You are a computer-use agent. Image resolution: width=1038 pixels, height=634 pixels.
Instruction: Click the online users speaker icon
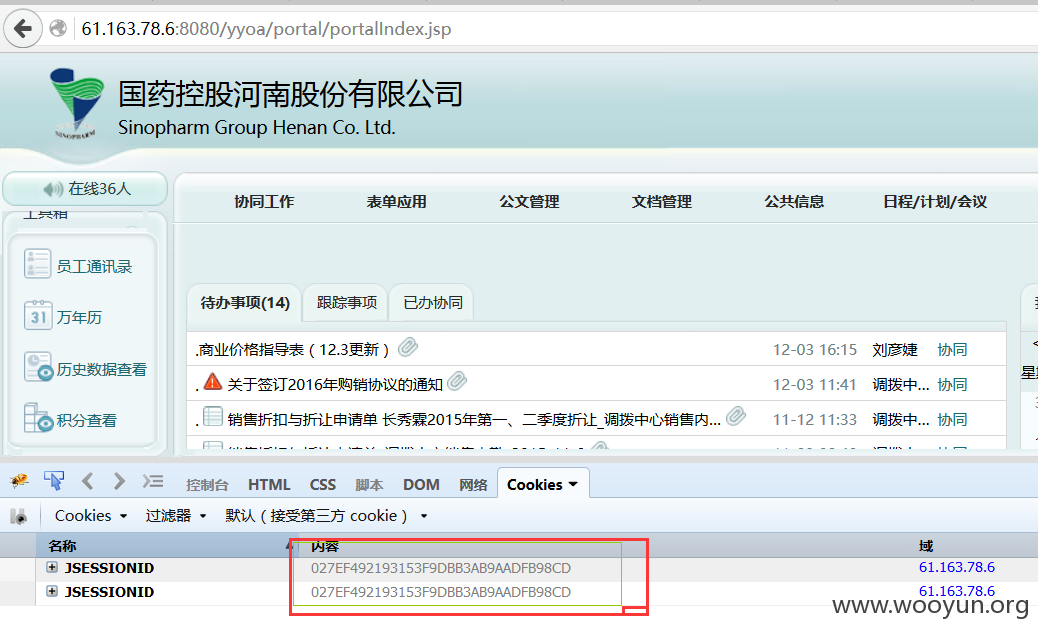coord(53,189)
